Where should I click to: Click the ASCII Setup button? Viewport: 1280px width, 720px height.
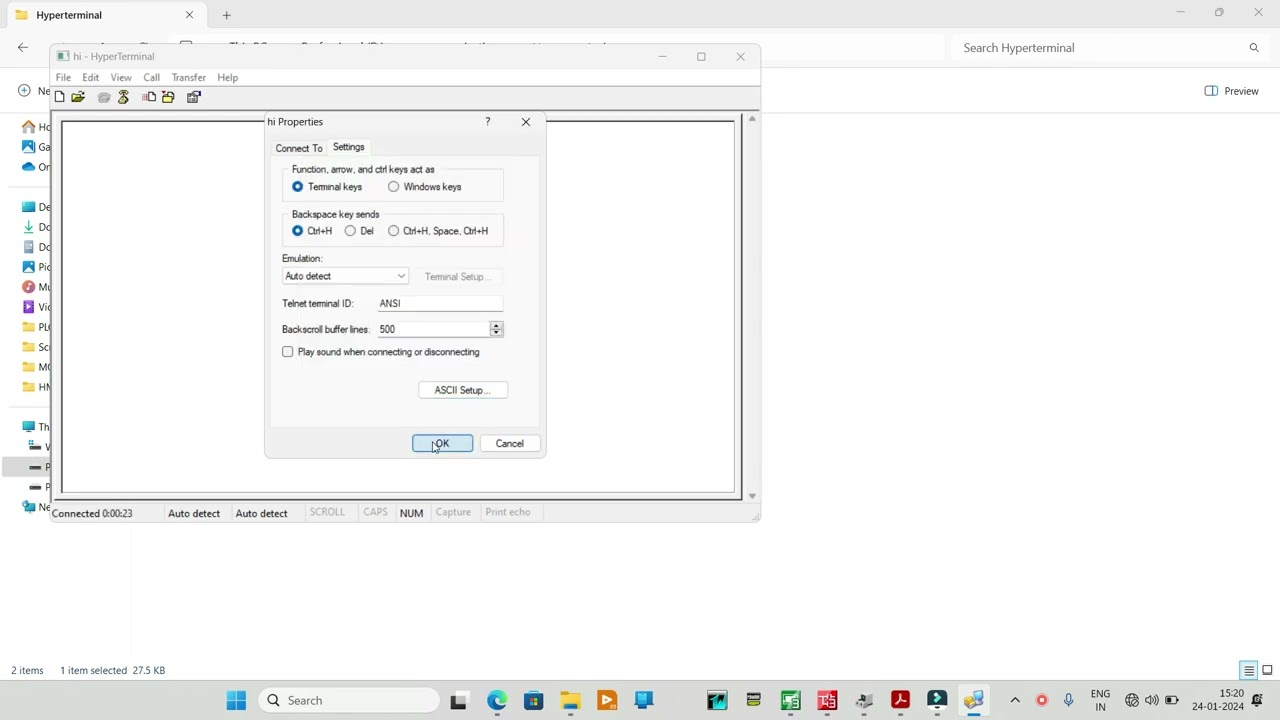click(463, 390)
